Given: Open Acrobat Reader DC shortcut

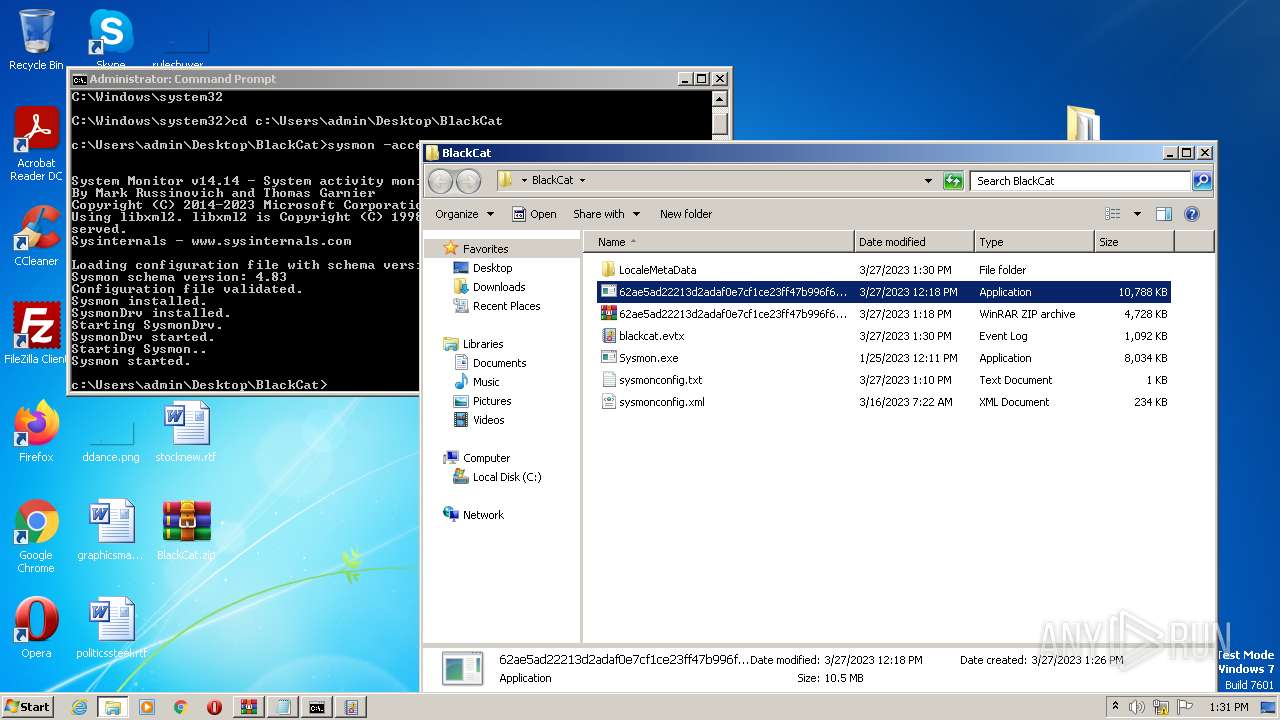Looking at the screenshot, I should (x=36, y=145).
